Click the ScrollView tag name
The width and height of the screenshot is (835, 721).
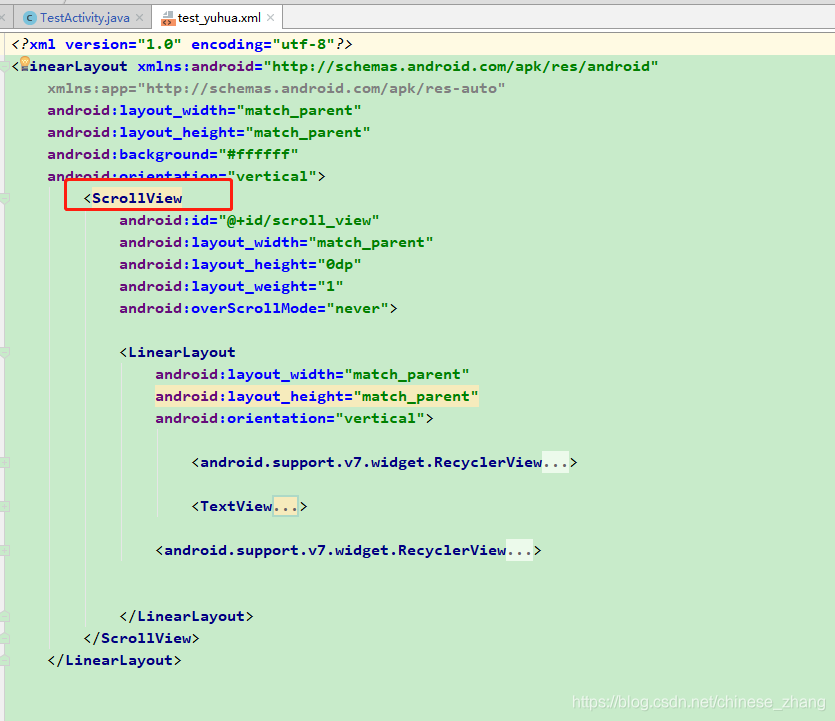137,198
